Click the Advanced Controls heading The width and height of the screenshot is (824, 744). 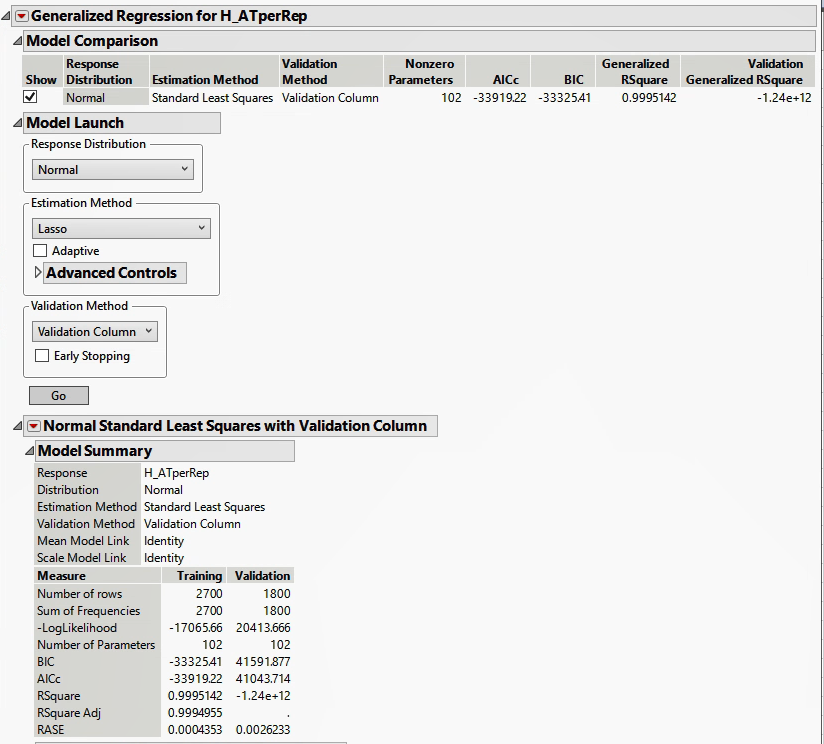point(114,273)
